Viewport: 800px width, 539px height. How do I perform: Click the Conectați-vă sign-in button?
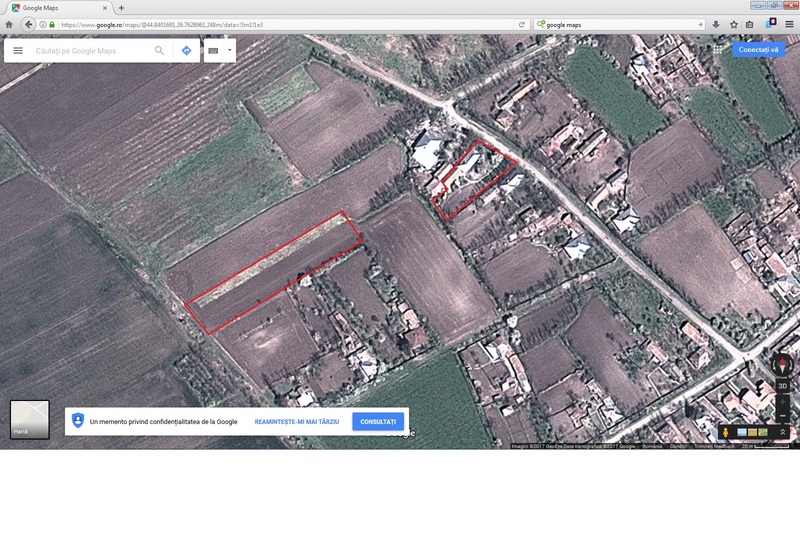coord(758,49)
